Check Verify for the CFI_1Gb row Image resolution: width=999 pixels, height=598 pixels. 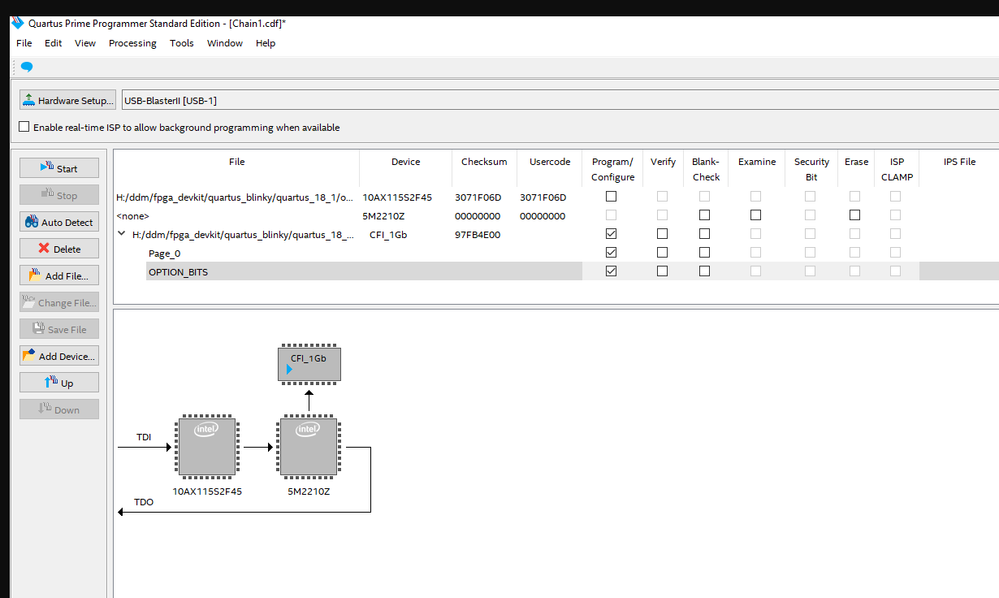point(662,234)
